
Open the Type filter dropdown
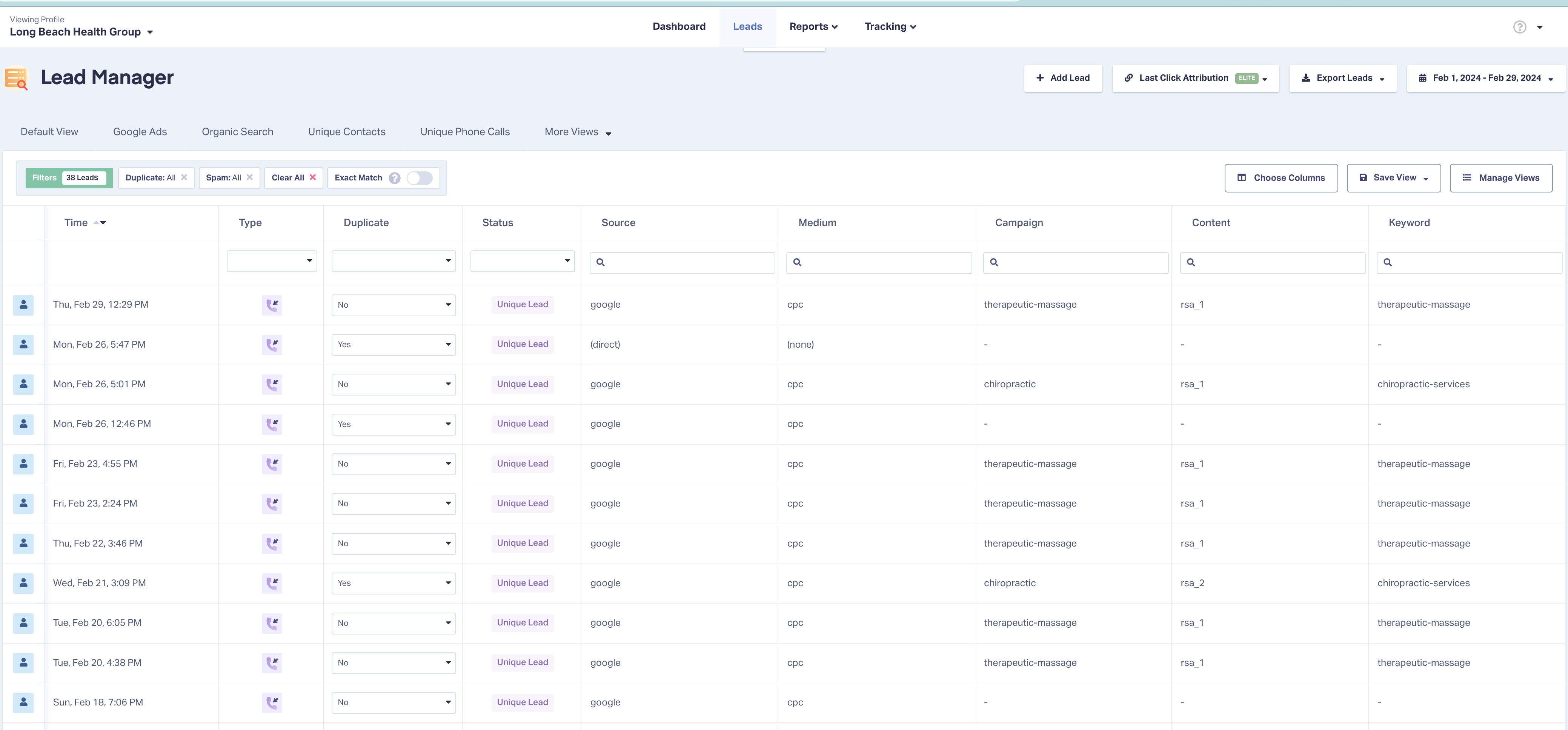coord(272,261)
